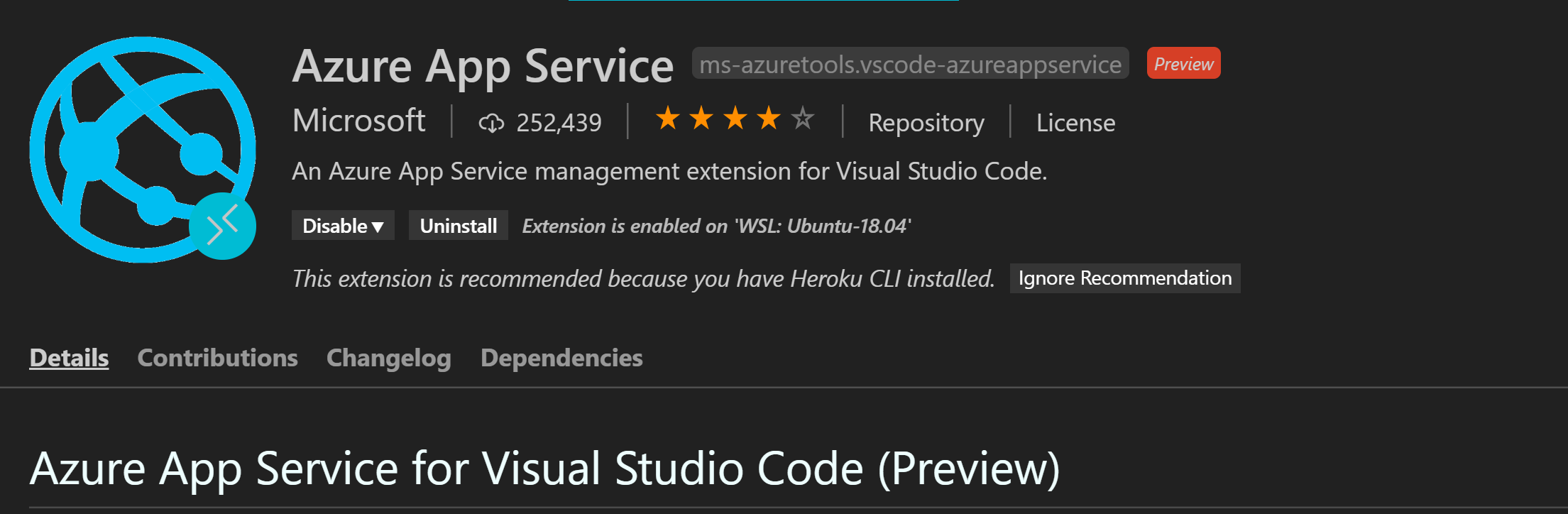Open the Changelog tab
This screenshot has height=514, width=1568.
click(x=389, y=358)
